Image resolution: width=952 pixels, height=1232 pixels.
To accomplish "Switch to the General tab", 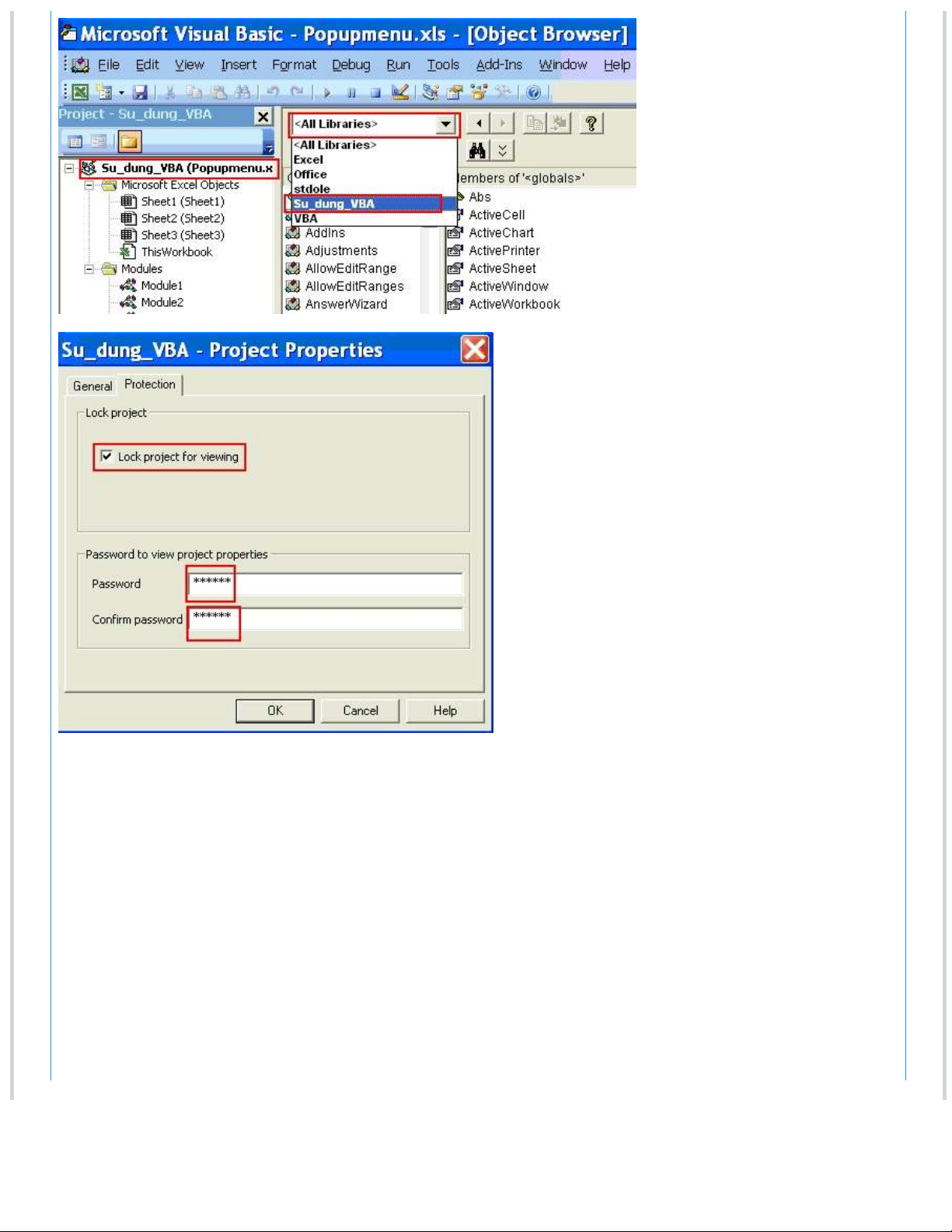I will click(92, 386).
